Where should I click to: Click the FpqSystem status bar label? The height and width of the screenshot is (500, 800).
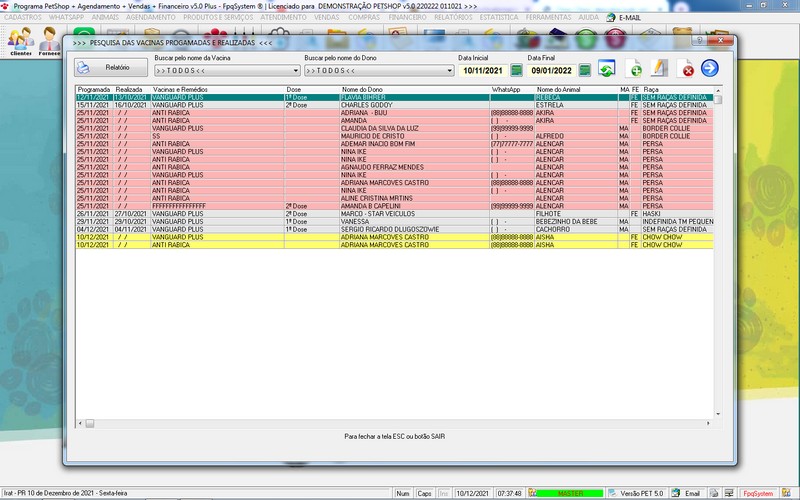click(758, 493)
